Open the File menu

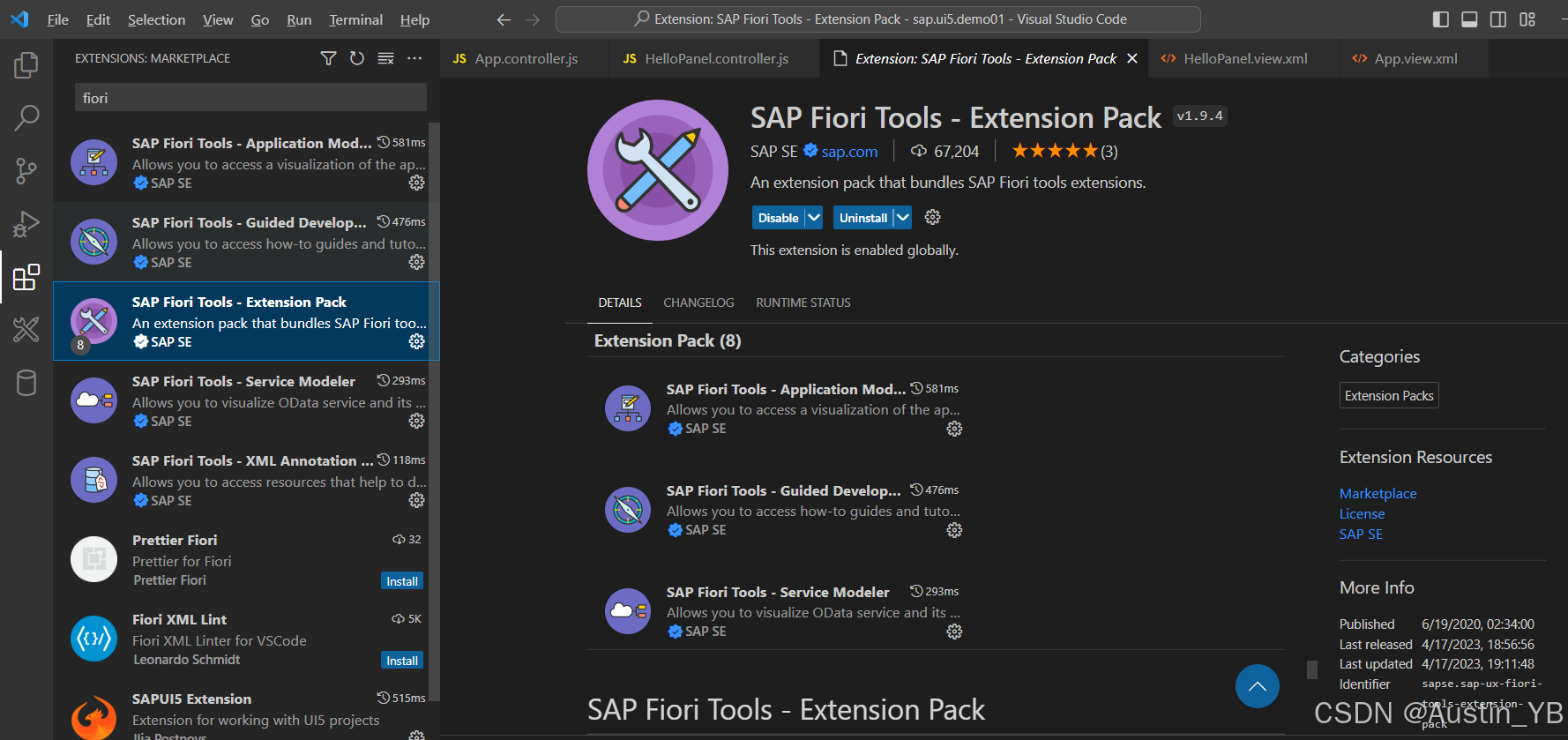(58, 19)
